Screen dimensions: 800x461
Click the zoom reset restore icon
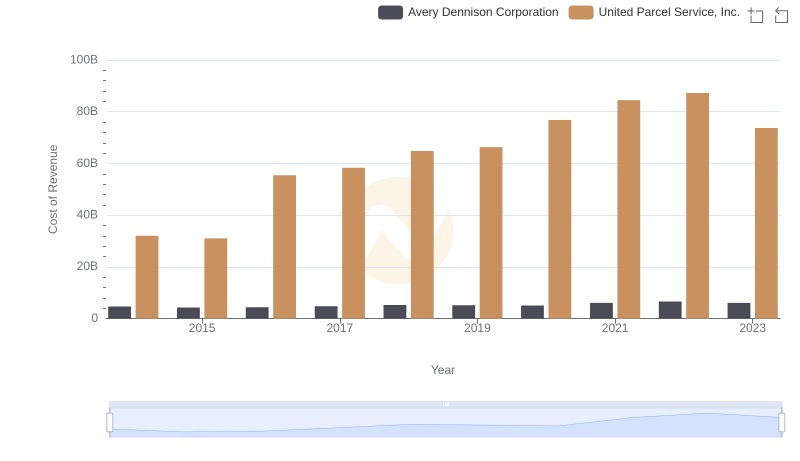[781, 15]
